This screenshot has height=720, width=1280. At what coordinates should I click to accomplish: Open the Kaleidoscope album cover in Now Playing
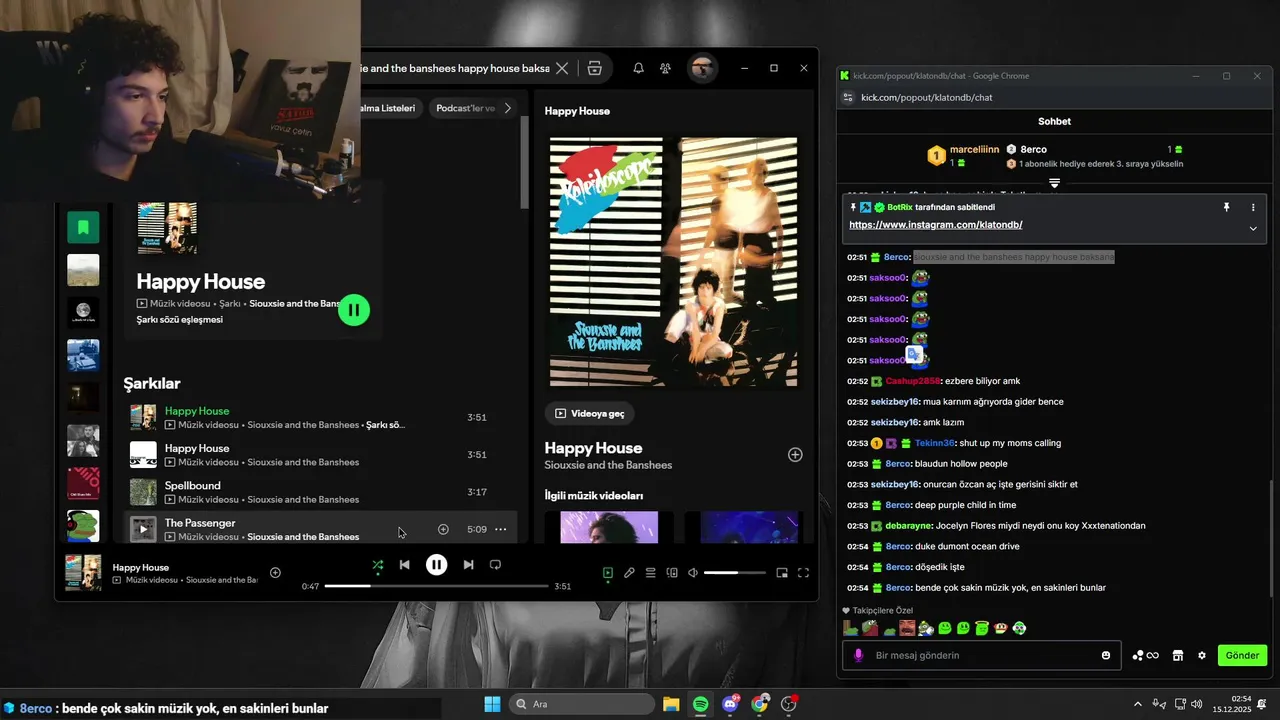(x=674, y=262)
